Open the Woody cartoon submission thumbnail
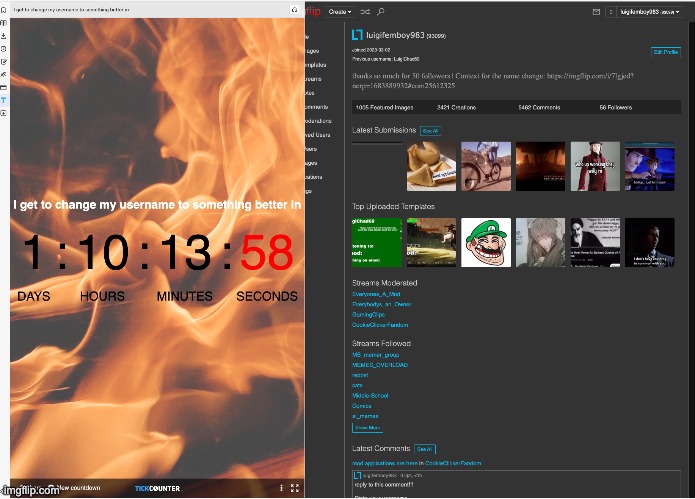The width and height of the screenshot is (695, 499). point(650,166)
